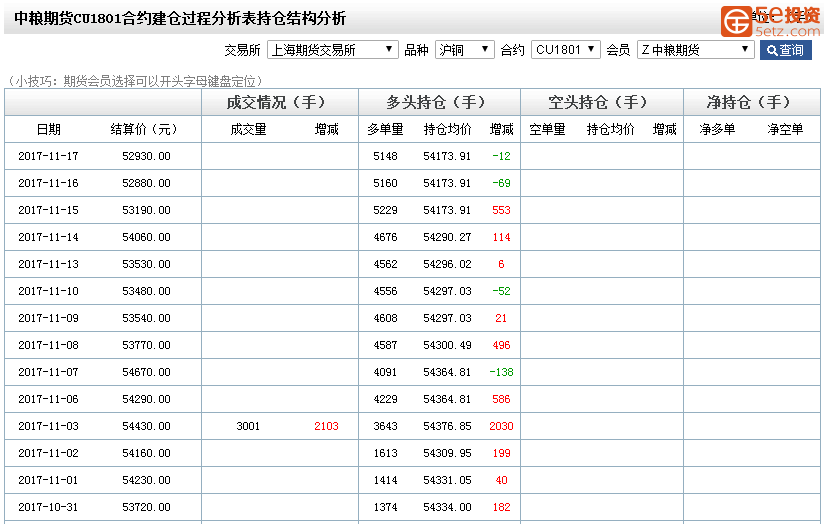Click settlement price 52930.00
This screenshot has height=524, width=828.
[x=146, y=156]
